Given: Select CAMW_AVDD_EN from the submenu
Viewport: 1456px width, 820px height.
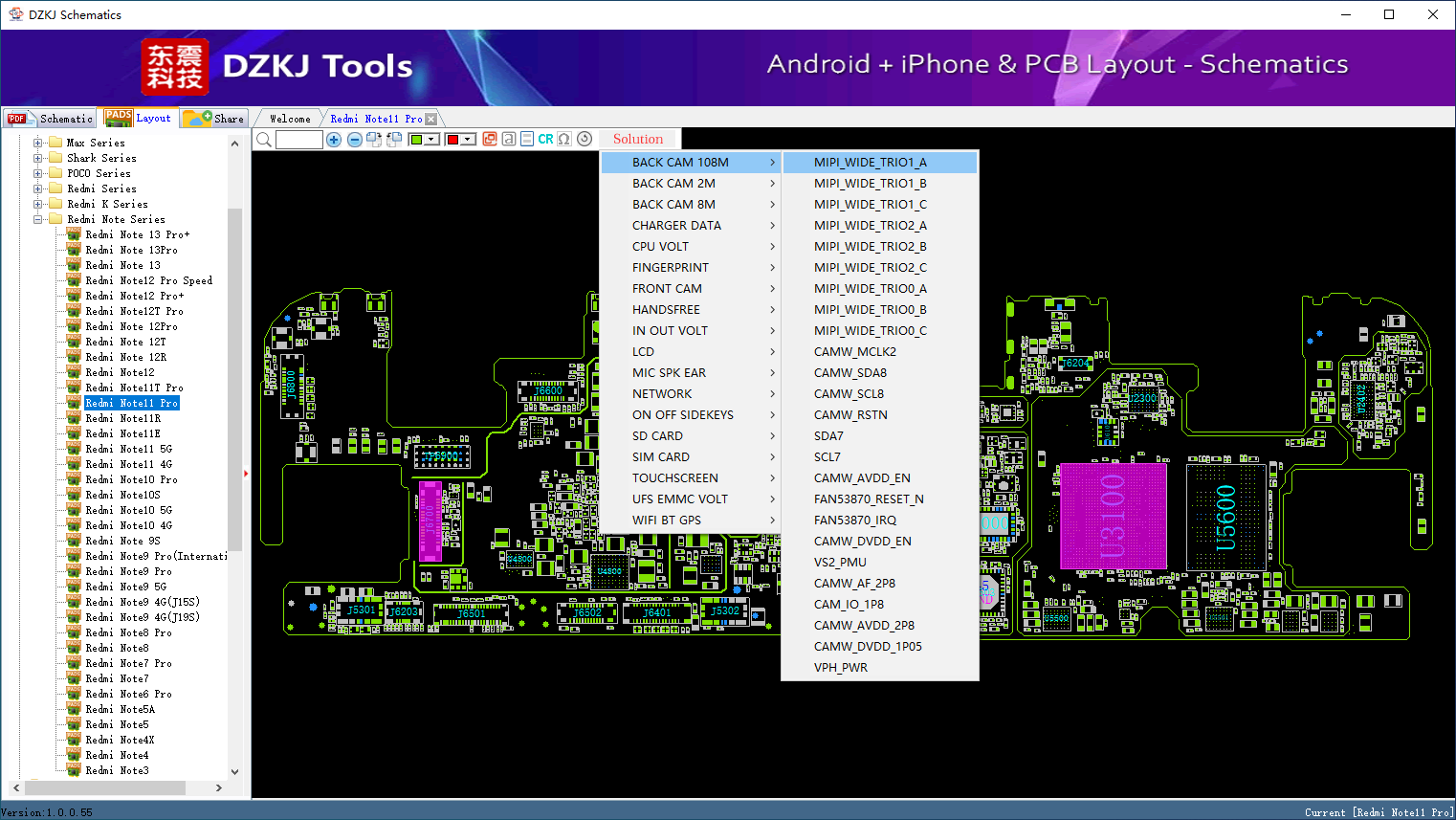Looking at the screenshot, I should click(880, 478).
